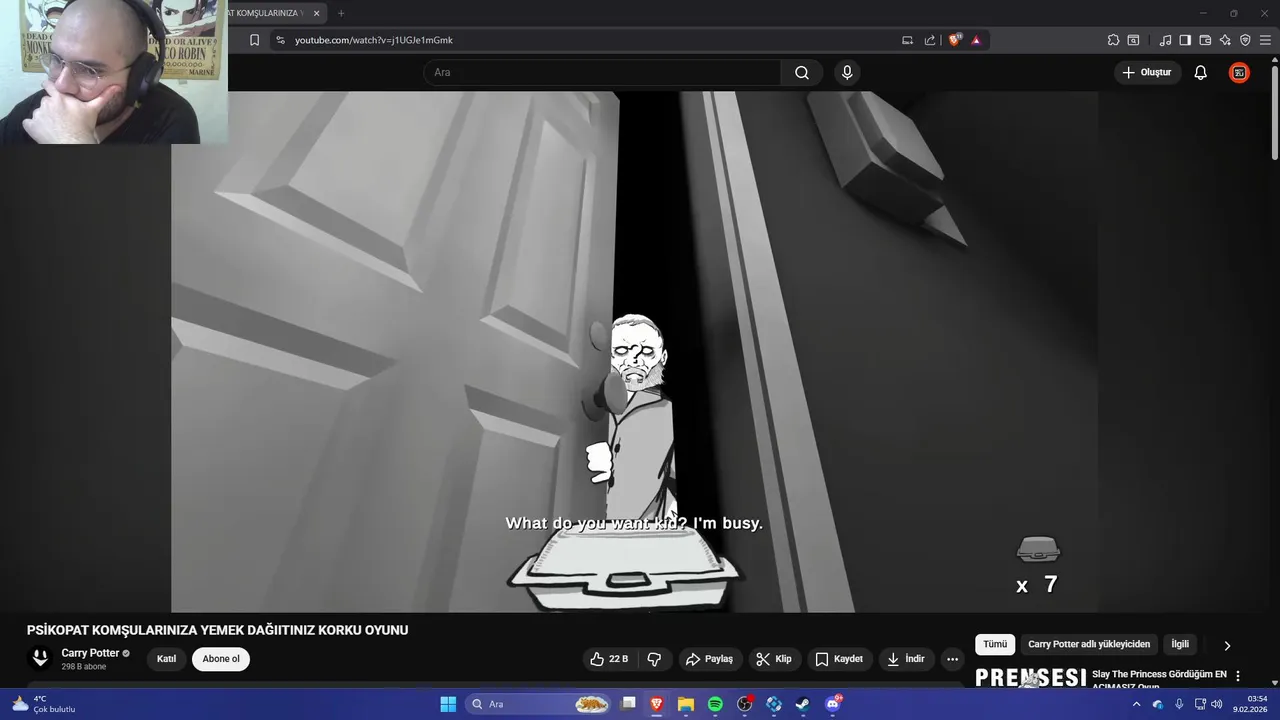Download the video with İndir
The image size is (1280, 720).
point(906,659)
